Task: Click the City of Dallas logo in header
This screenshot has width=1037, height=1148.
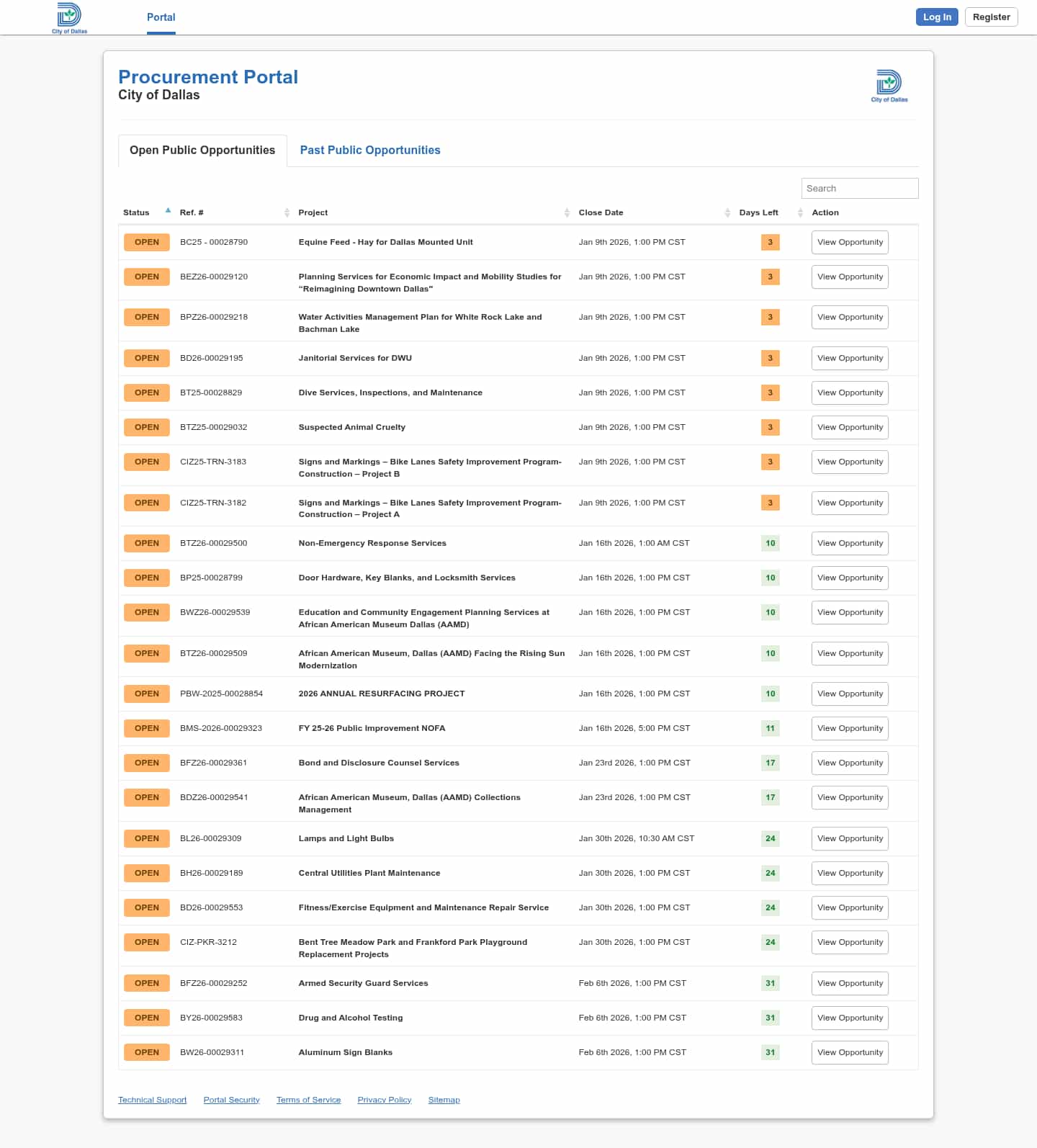Action: coord(69,17)
